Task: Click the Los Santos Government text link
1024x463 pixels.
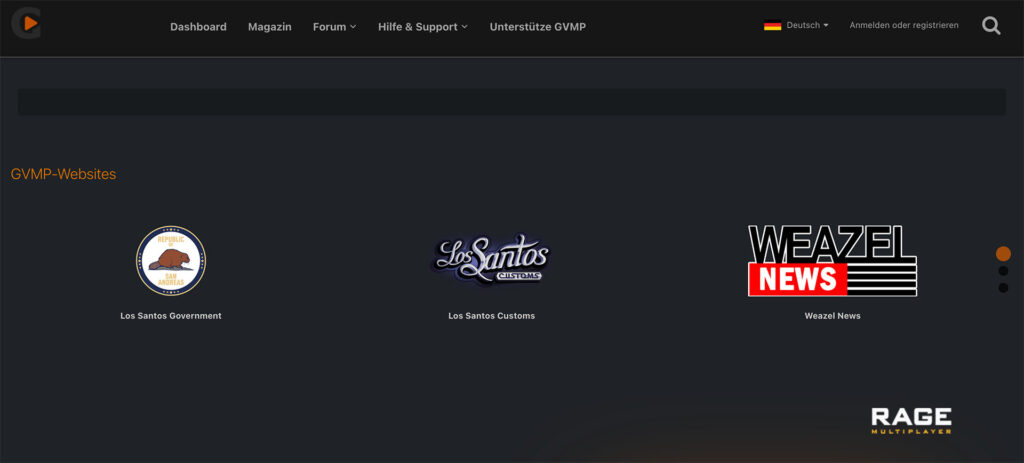Action: pos(171,316)
